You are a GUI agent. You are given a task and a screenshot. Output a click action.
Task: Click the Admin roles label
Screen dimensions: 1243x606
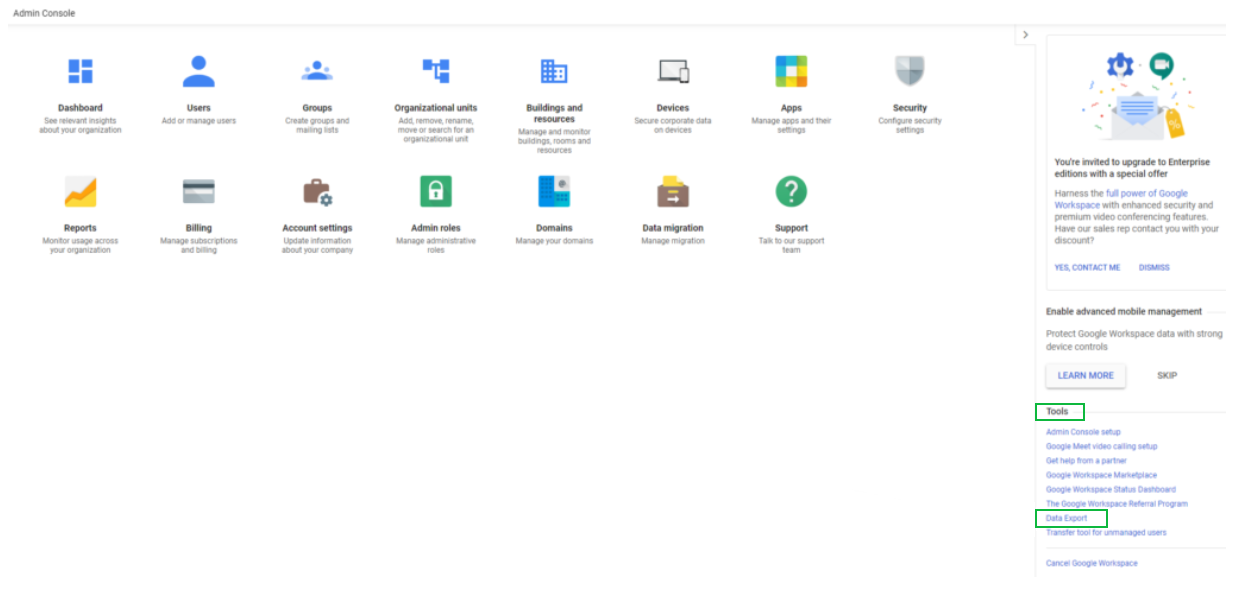click(436, 228)
